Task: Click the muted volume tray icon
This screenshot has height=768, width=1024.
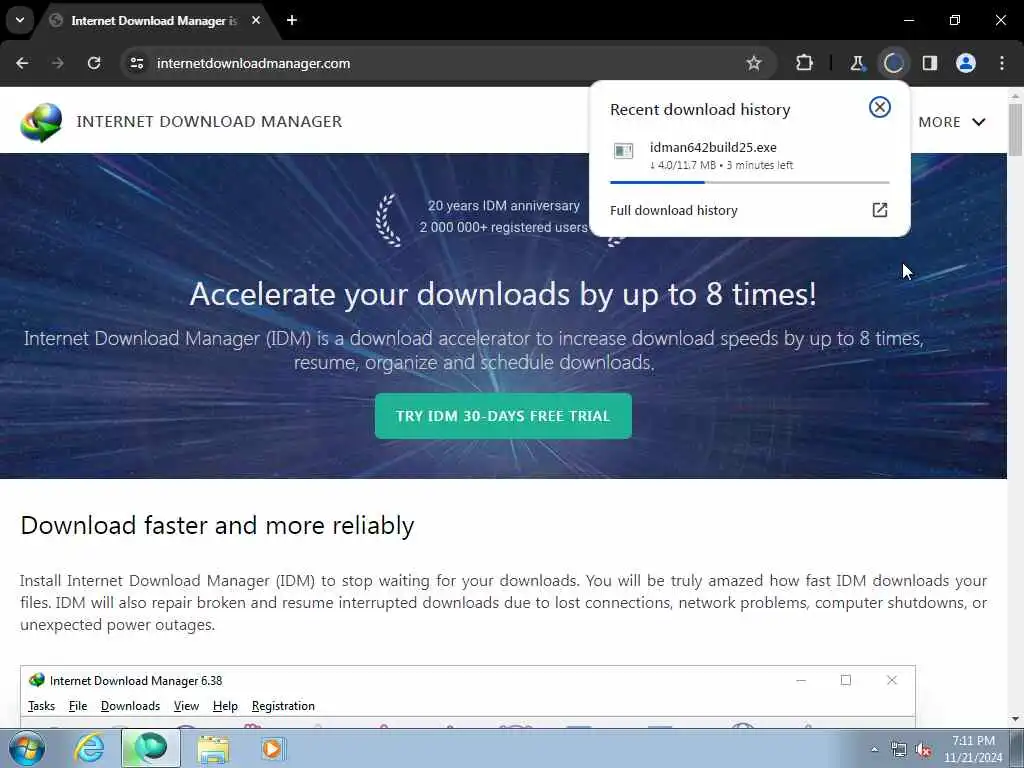Action: [923, 750]
